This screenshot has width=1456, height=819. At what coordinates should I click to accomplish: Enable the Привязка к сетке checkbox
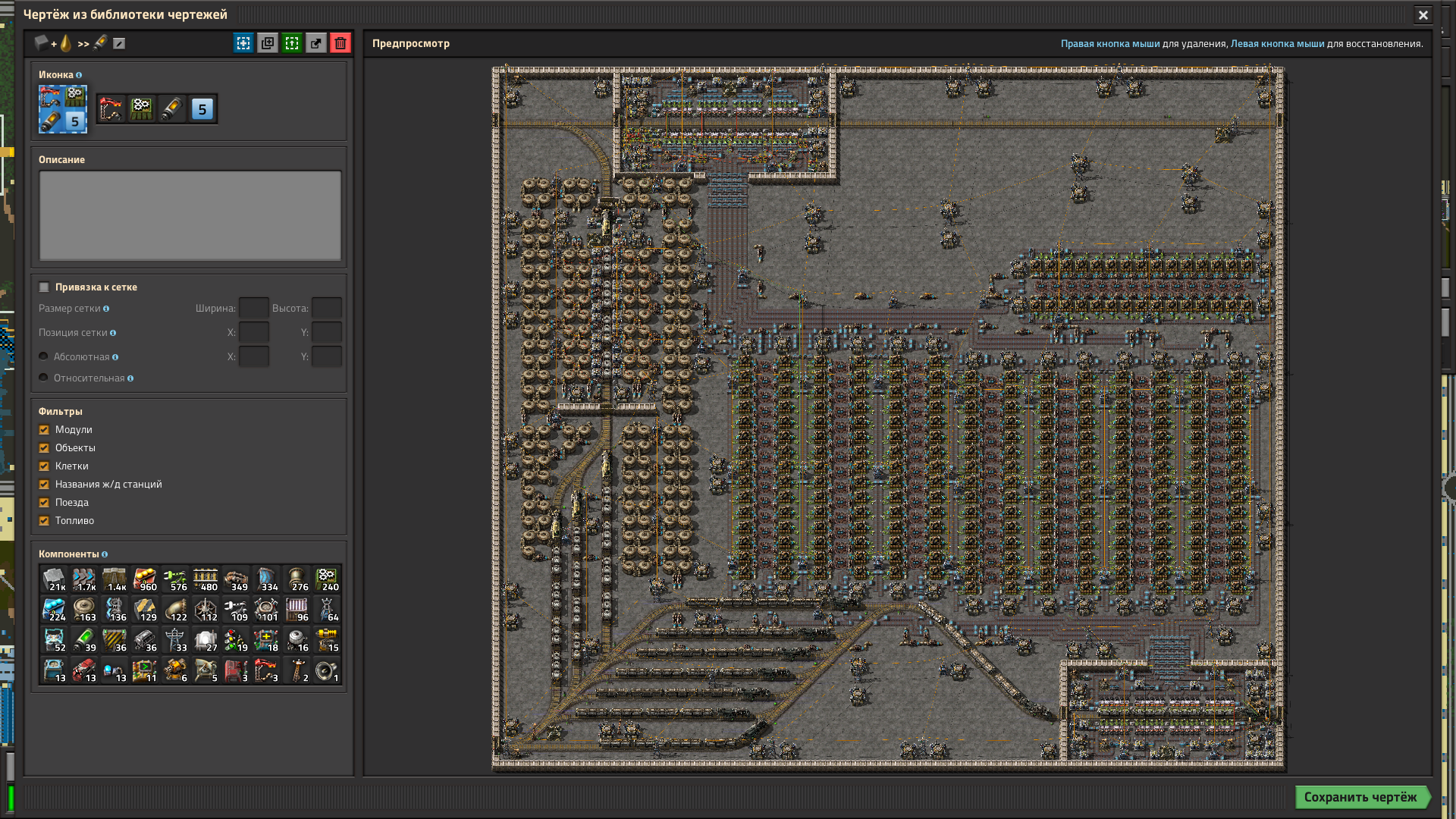(44, 287)
